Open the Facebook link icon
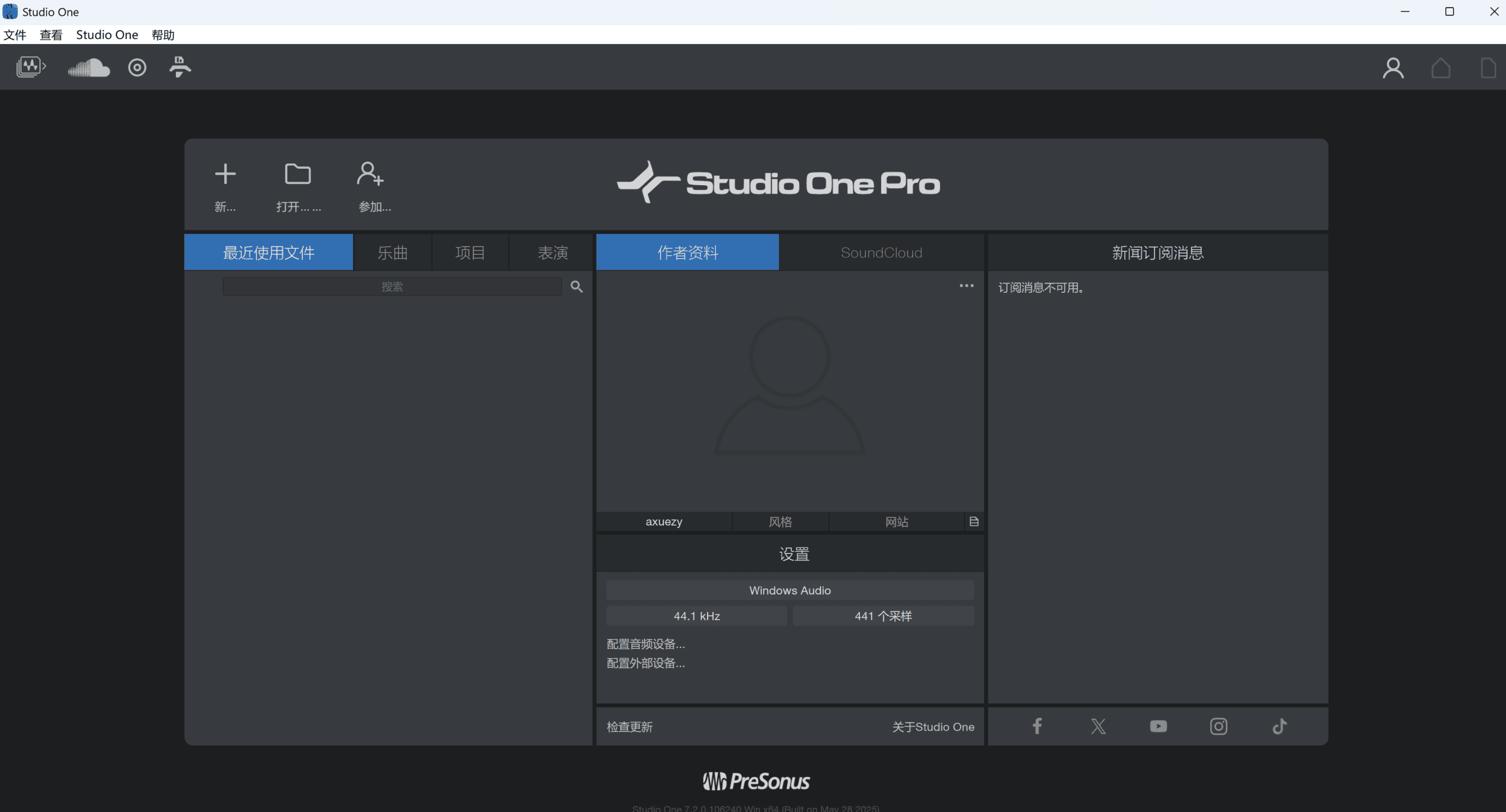This screenshot has width=1506, height=812. (1037, 726)
